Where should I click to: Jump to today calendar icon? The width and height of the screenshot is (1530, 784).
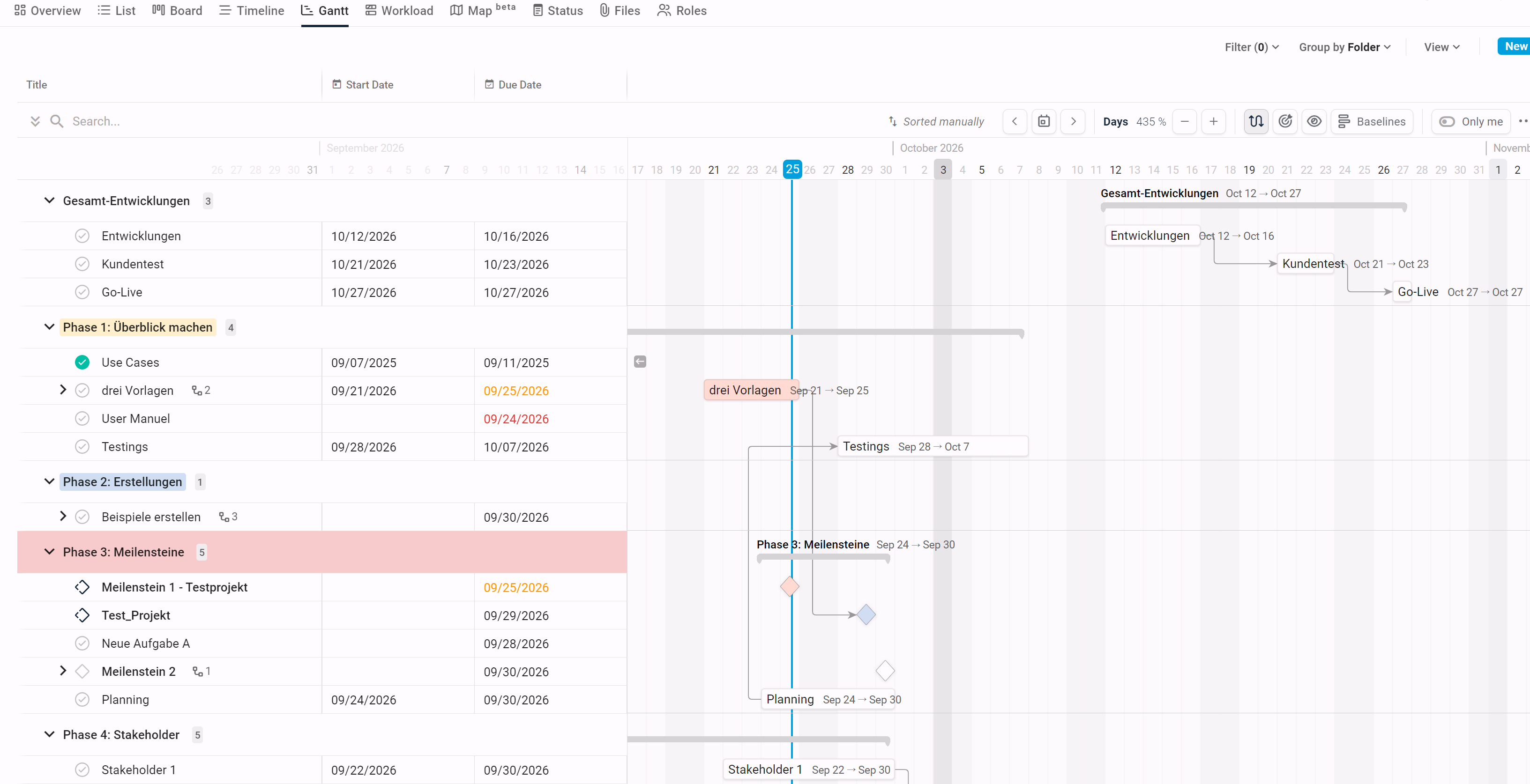point(1044,122)
